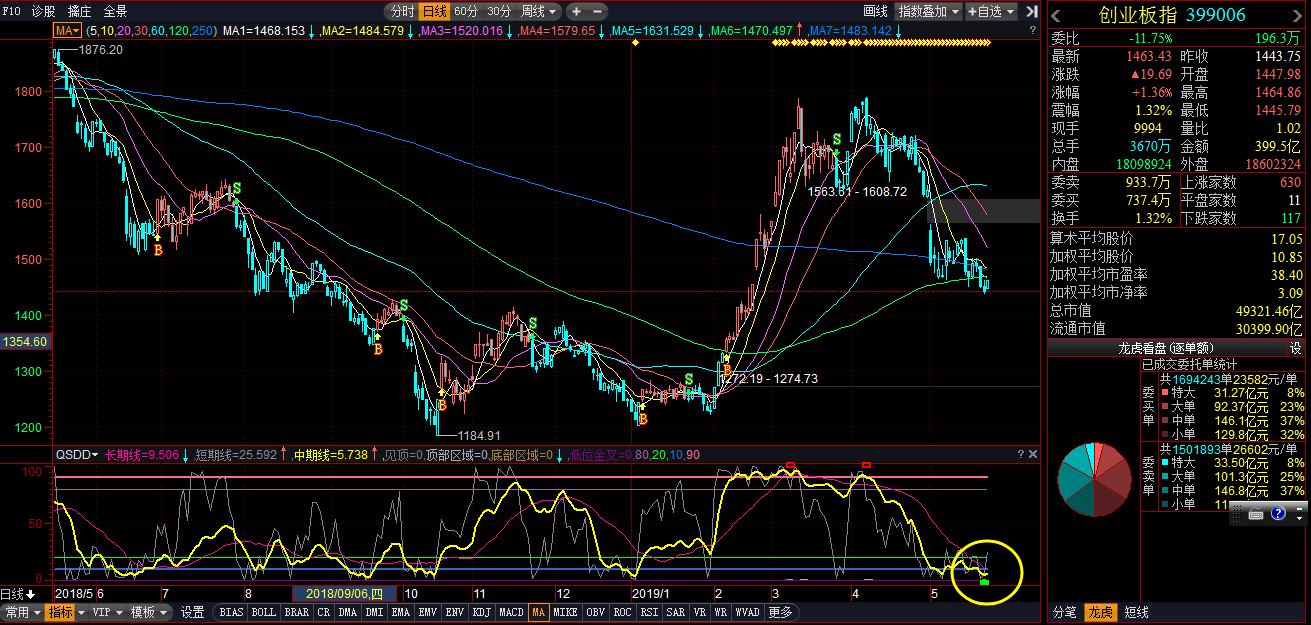Switch to the 短线 tab
The image size is (1311, 625).
tap(1137, 612)
